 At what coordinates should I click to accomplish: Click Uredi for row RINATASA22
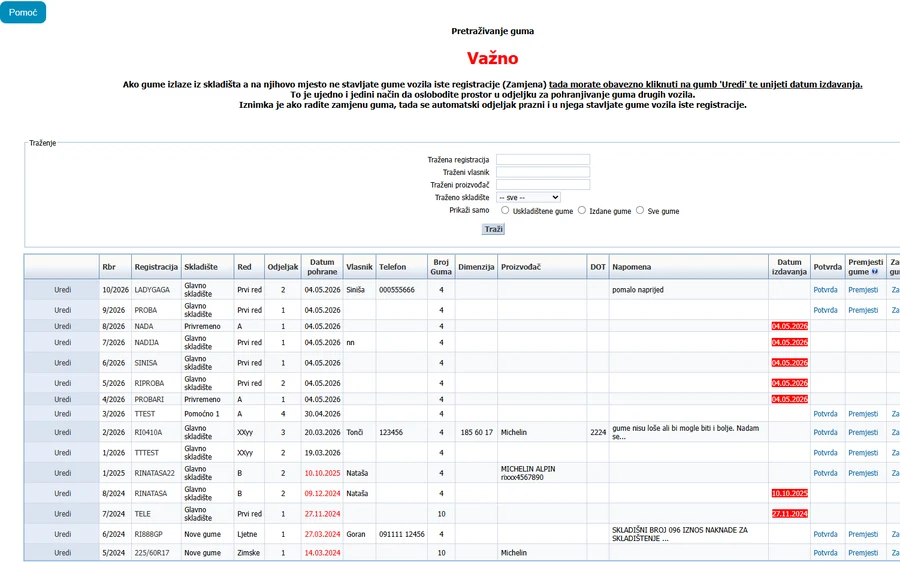tap(63, 473)
